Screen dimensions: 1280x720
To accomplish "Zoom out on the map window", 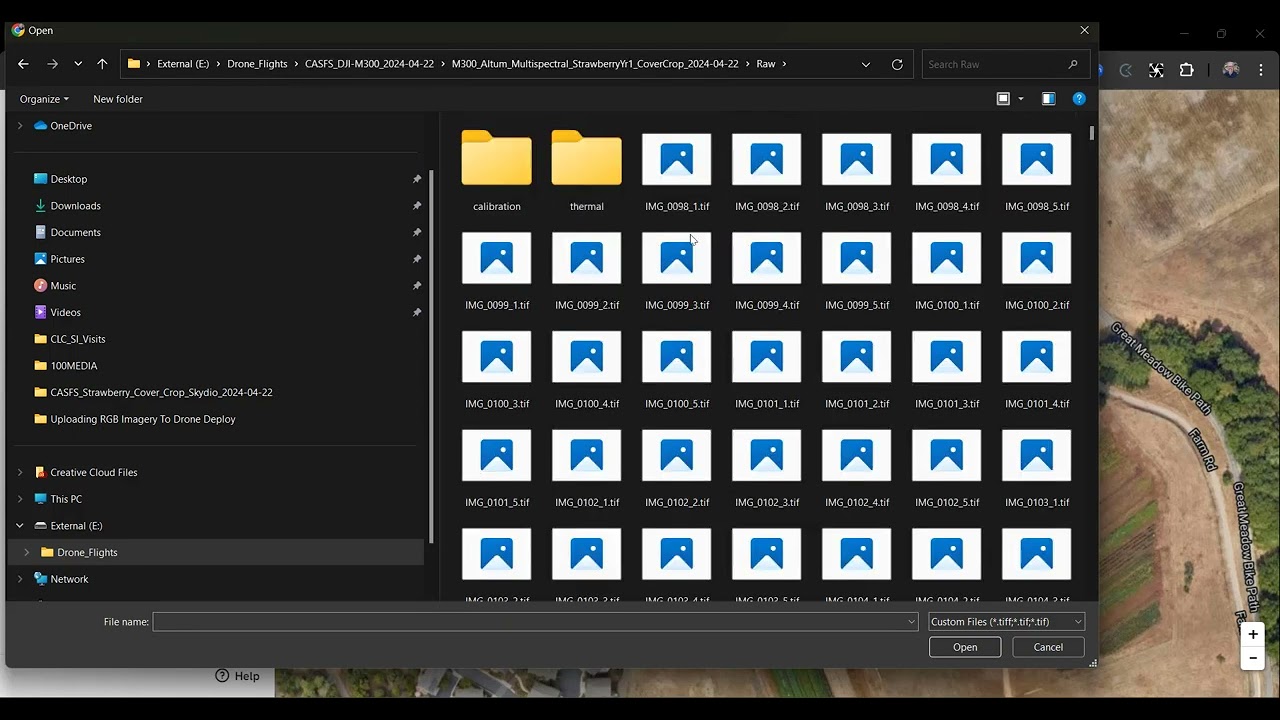I will 1253,658.
